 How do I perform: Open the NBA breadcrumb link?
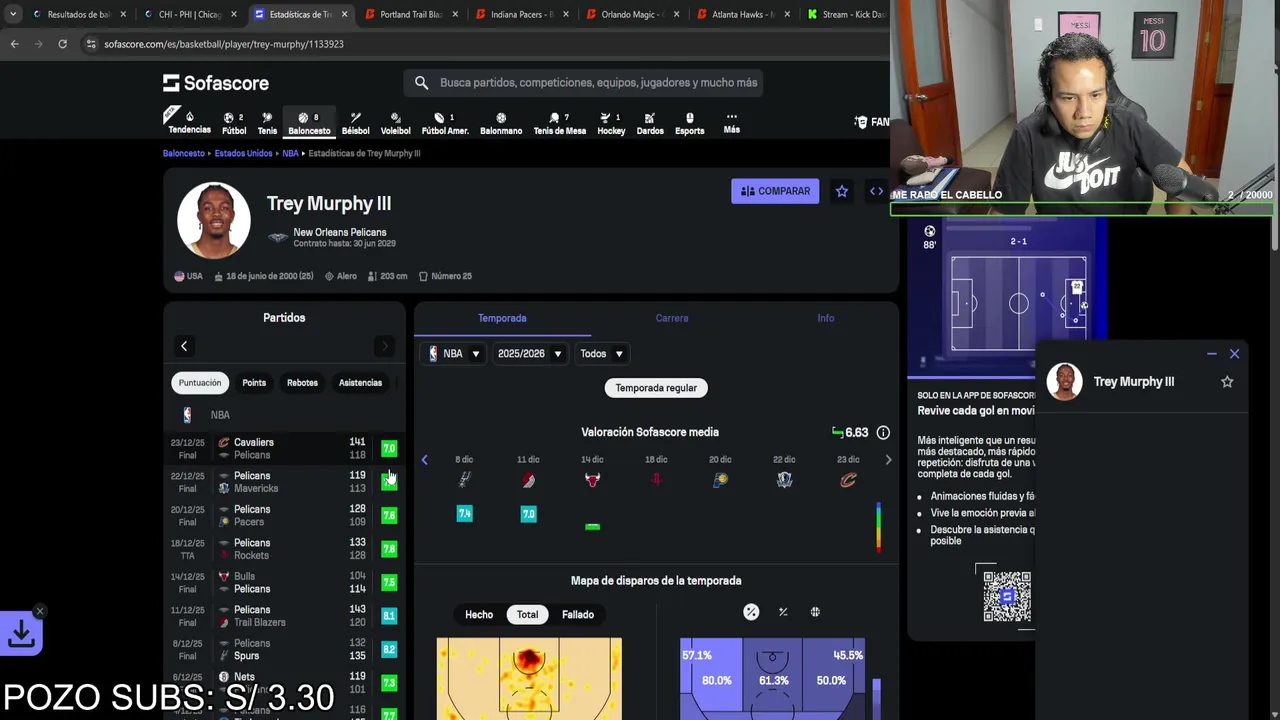click(290, 153)
